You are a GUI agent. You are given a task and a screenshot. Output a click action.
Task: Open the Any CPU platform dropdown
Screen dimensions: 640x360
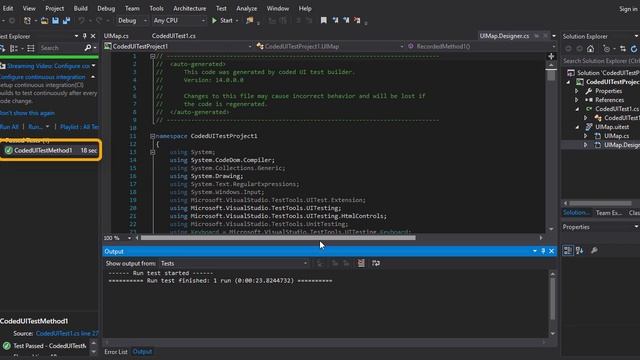coord(179,20)
